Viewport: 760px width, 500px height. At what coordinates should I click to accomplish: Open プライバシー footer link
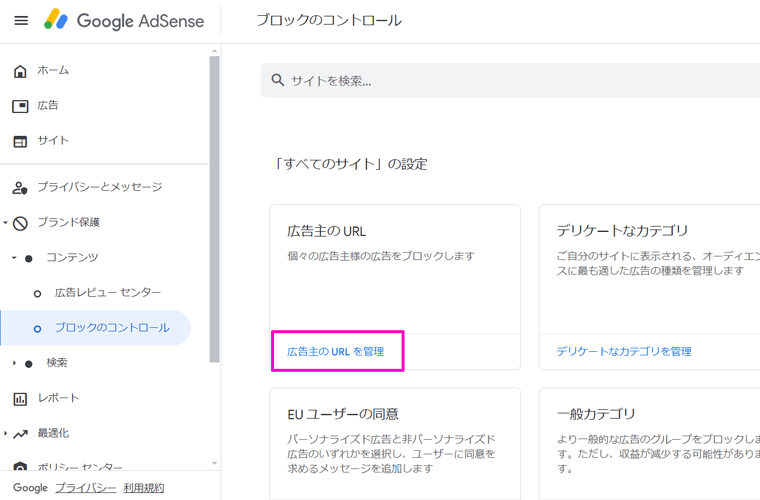click(x=86, y=488)
